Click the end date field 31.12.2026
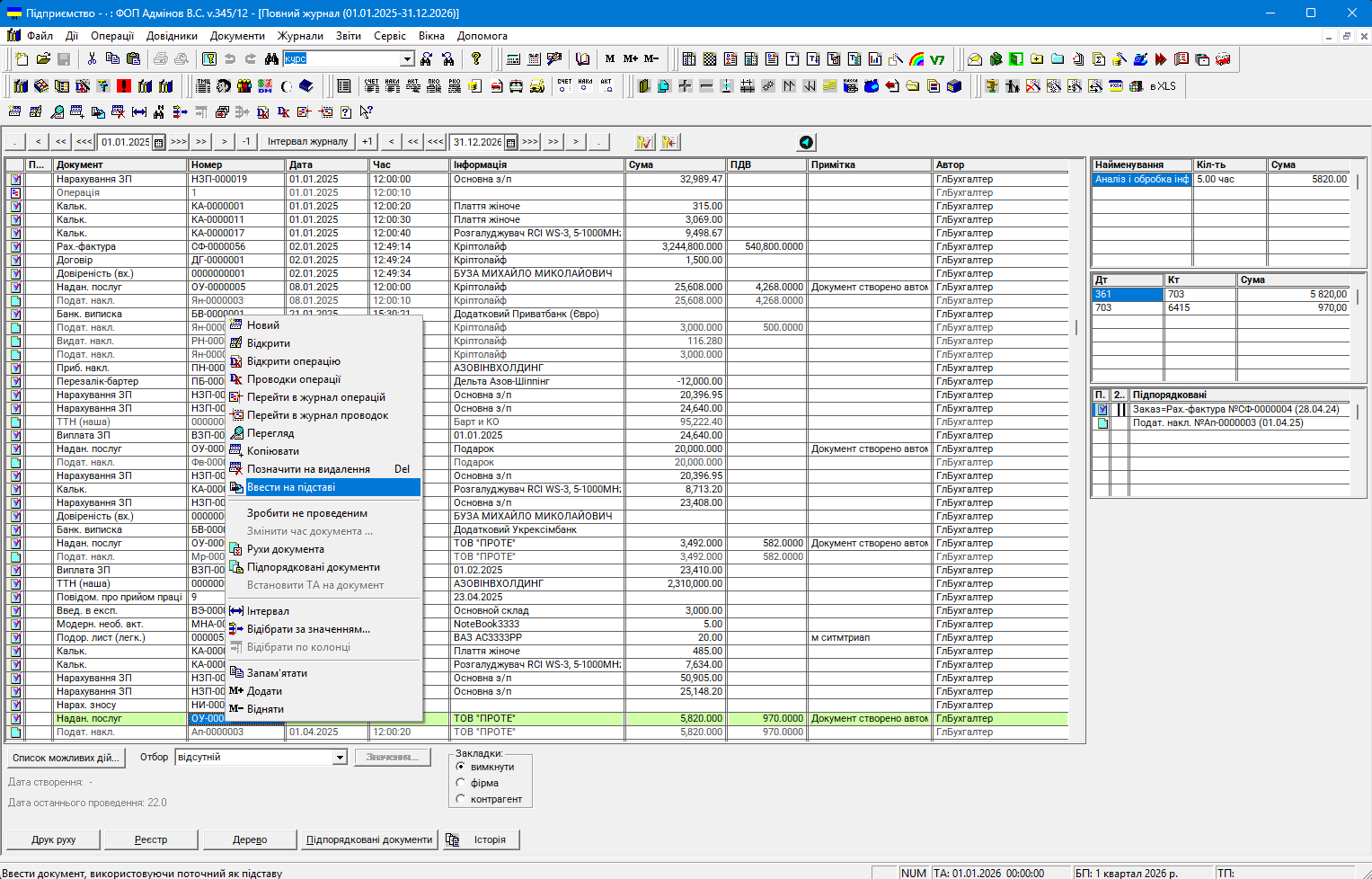The height and width of the screenshot is (879, 1372). click(476, 142)
